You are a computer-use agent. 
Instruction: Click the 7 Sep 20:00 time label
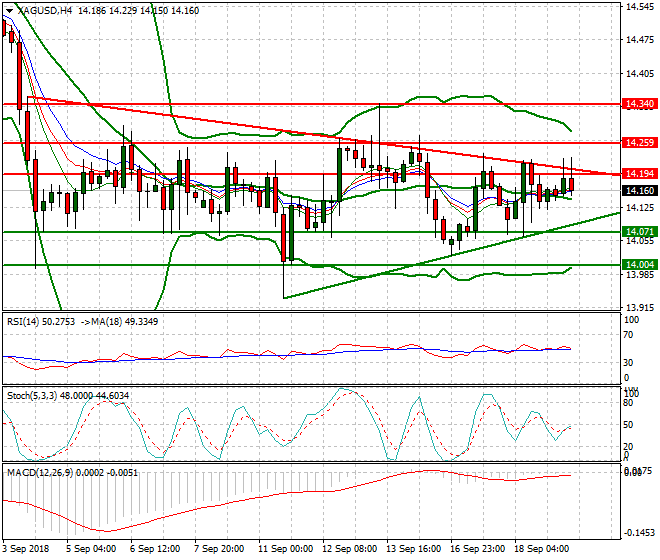[219, 549]
